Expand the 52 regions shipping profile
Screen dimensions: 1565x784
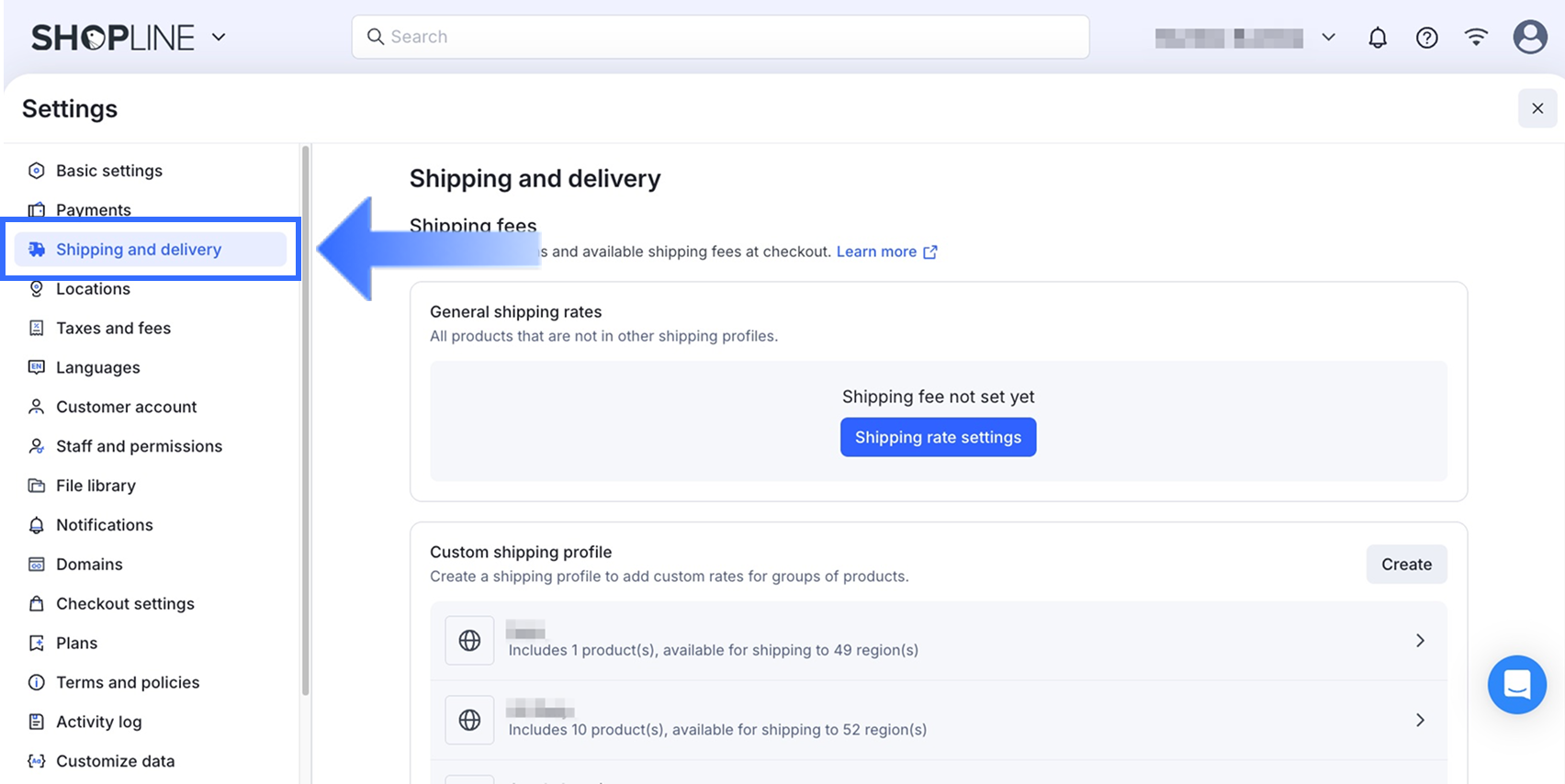coord(1419,721)
